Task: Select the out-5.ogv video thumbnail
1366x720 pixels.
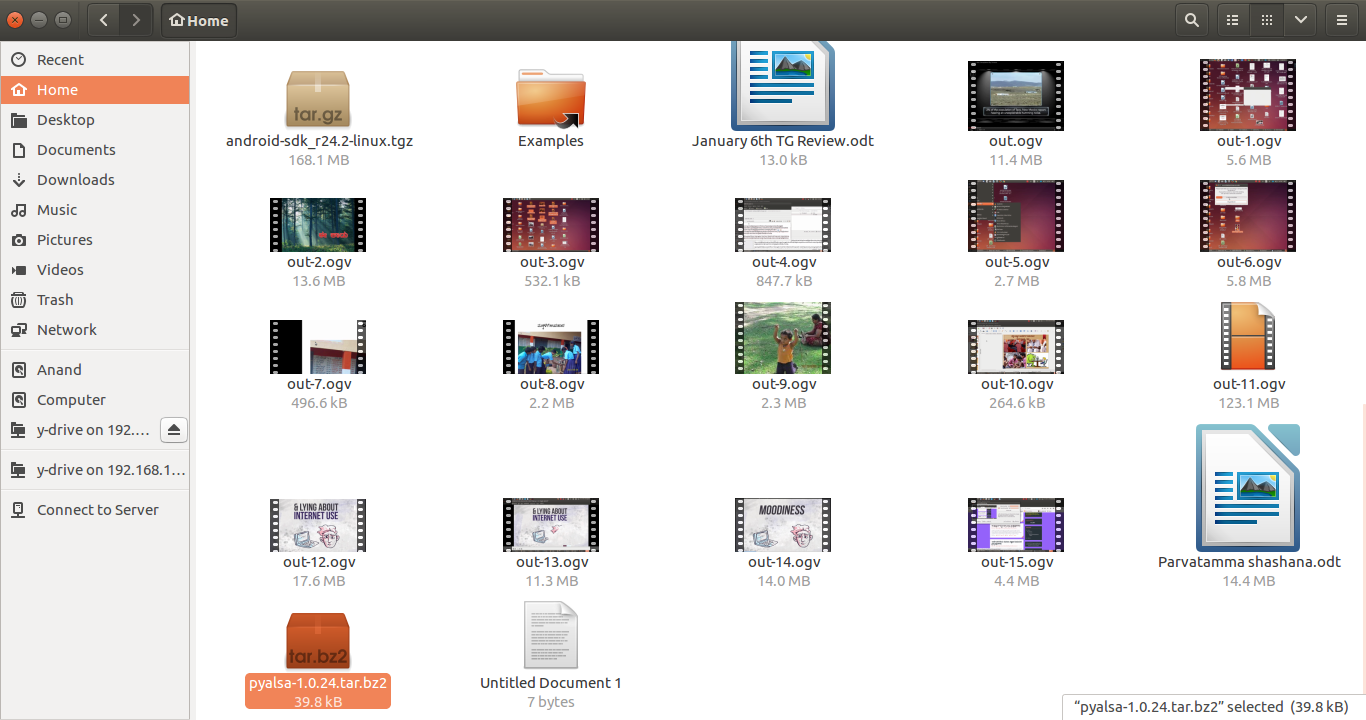Action: coord(1015,216)
